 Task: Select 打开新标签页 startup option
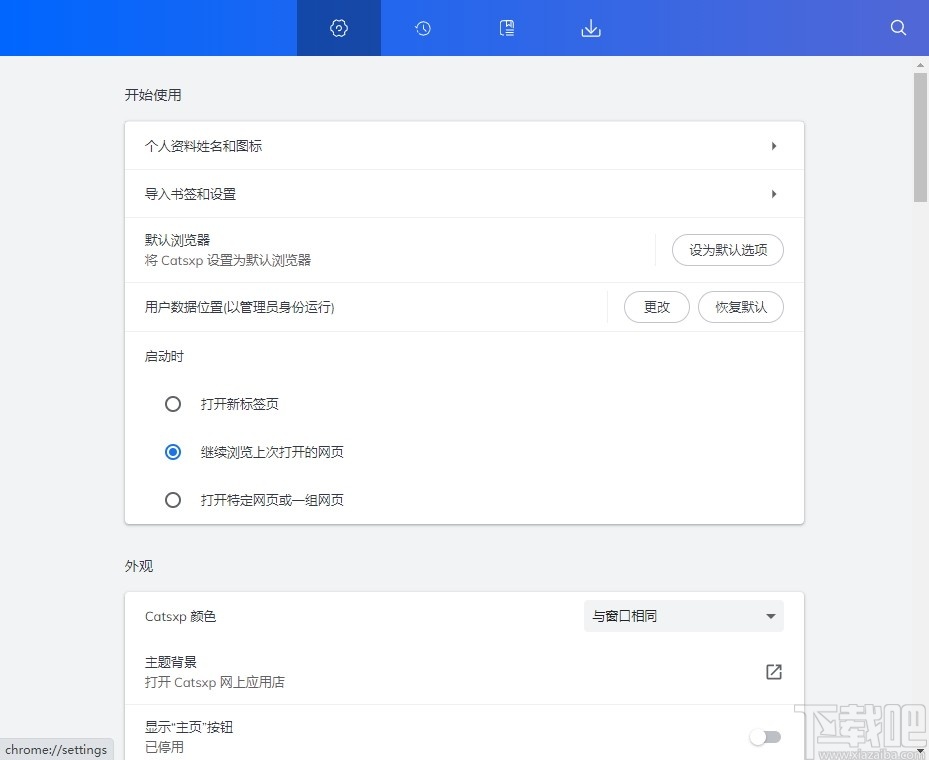pyautogui.click(x=172, y=404)
